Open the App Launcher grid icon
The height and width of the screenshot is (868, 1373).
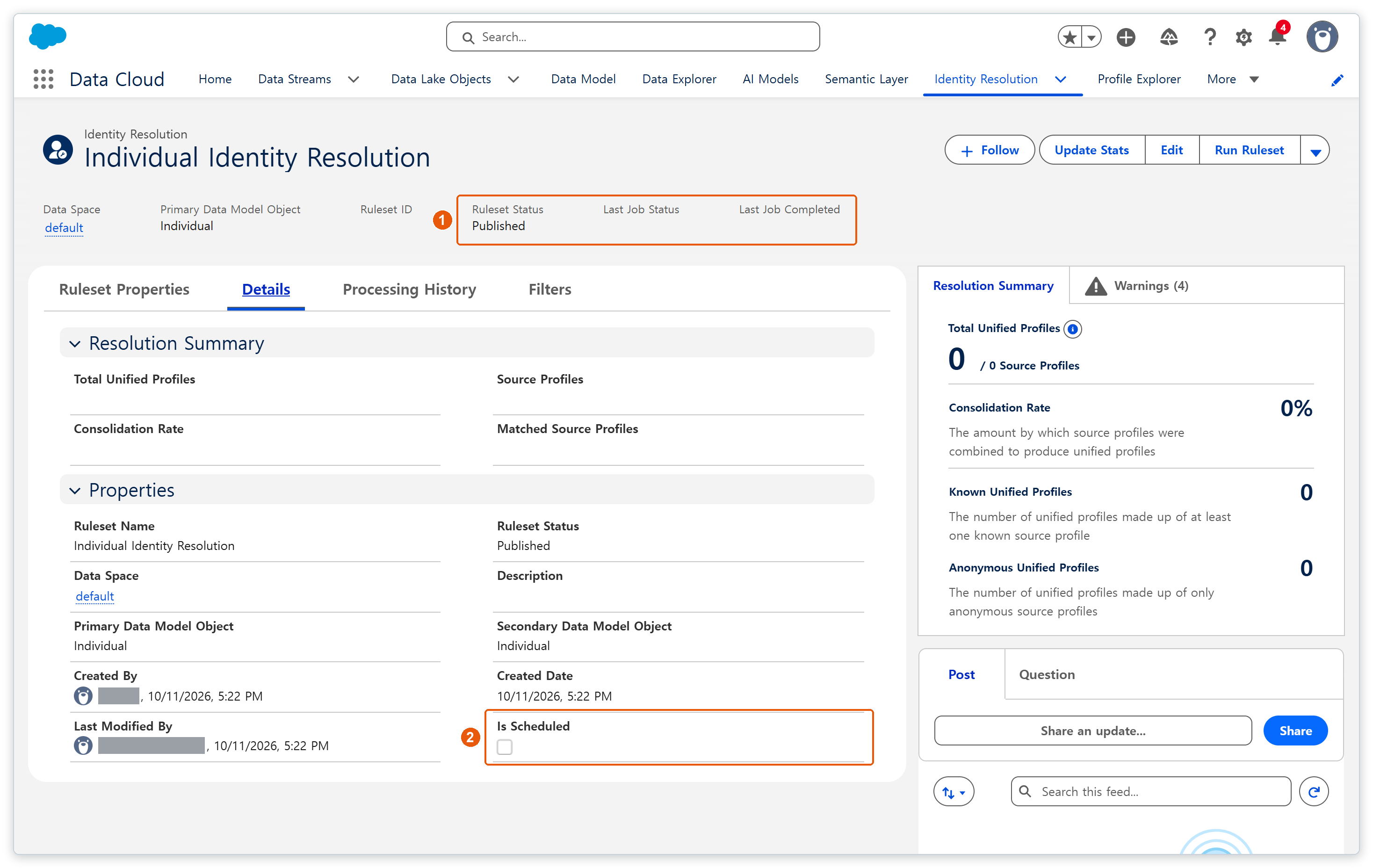pyautogui.click(x=43, y=79)
